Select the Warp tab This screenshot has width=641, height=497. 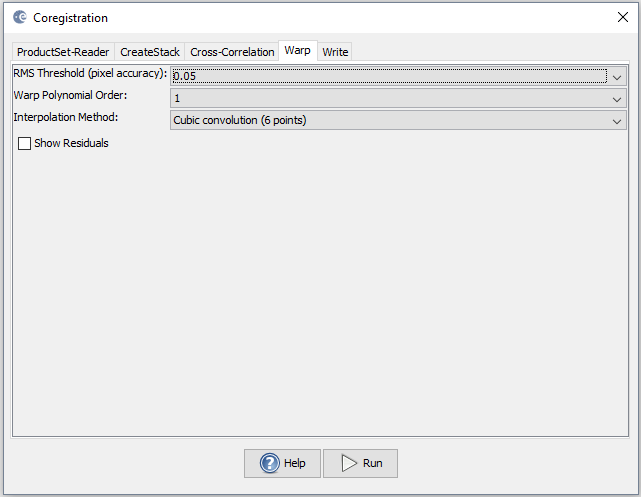tap(298, 51)
